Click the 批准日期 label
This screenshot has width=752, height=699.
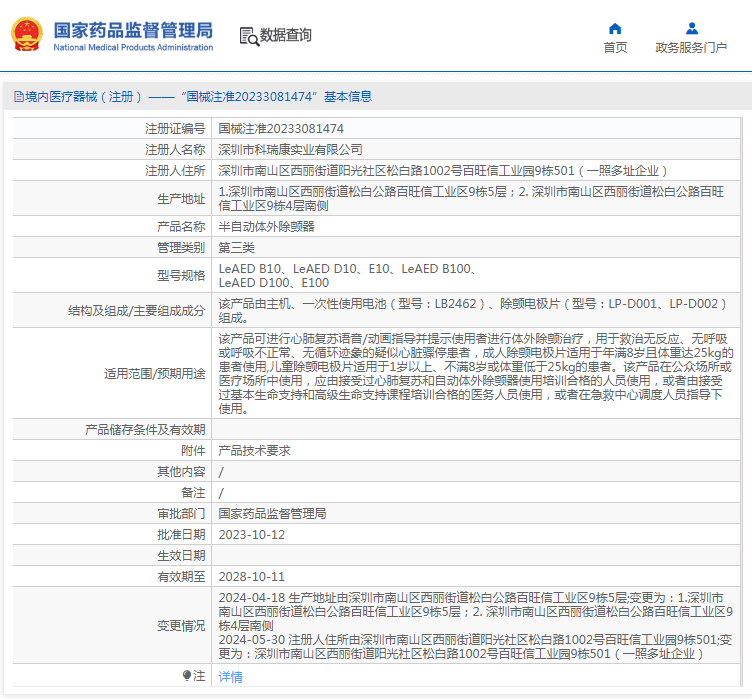pos(181,534)
